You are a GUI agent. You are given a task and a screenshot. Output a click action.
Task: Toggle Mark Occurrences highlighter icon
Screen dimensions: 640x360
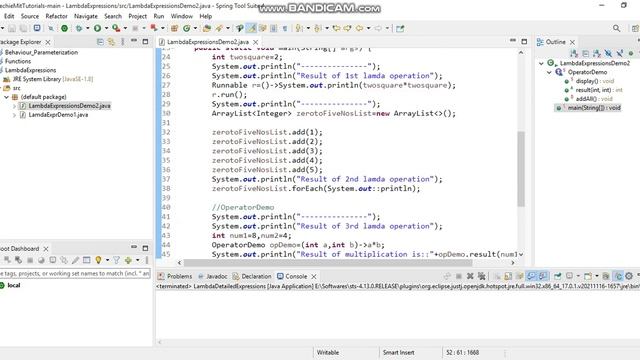(x=251, y=28)
